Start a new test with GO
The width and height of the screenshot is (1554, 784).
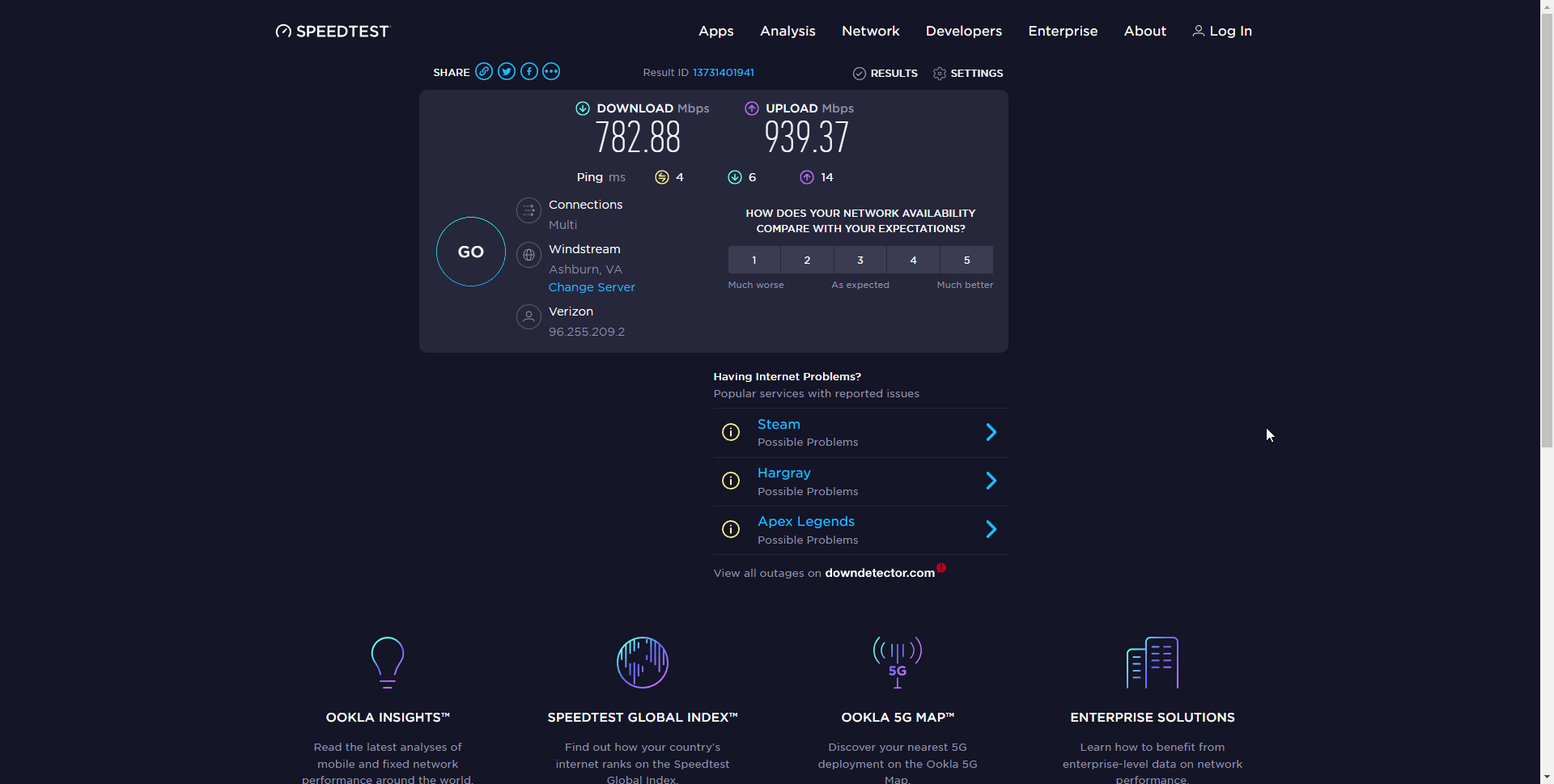coord(471,252)
